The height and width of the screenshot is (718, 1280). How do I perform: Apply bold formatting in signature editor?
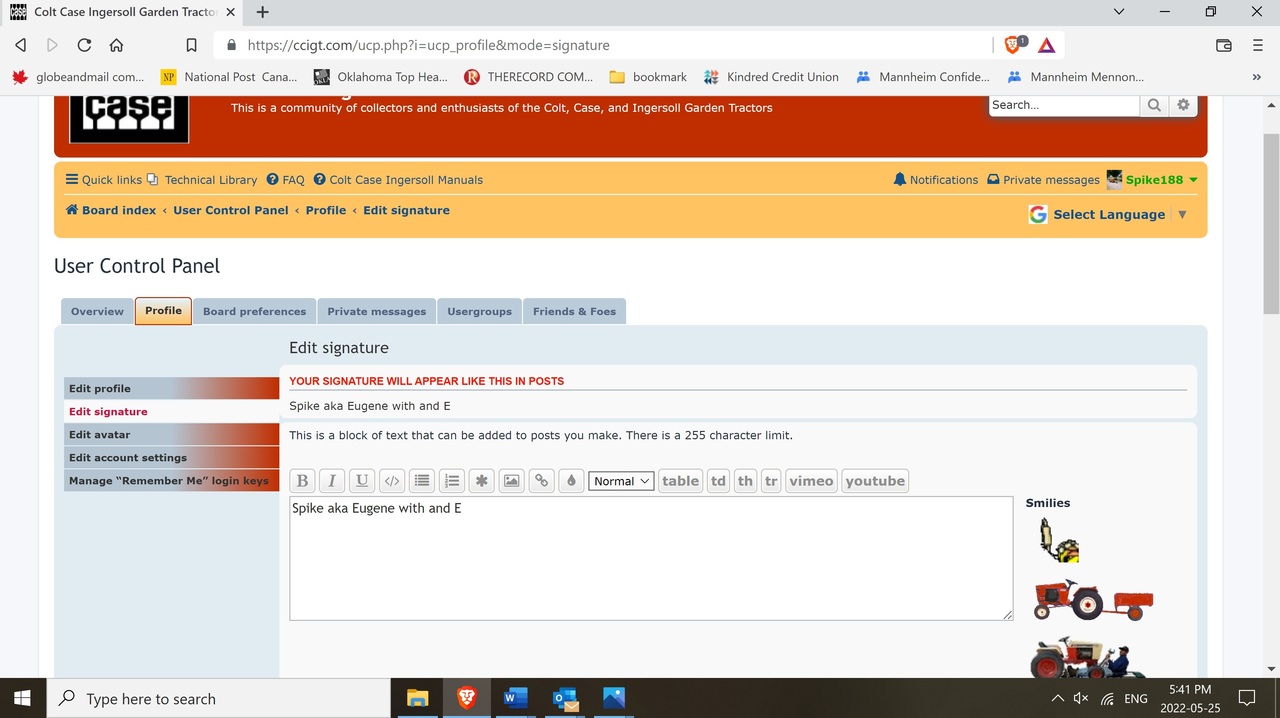(302, 481)
